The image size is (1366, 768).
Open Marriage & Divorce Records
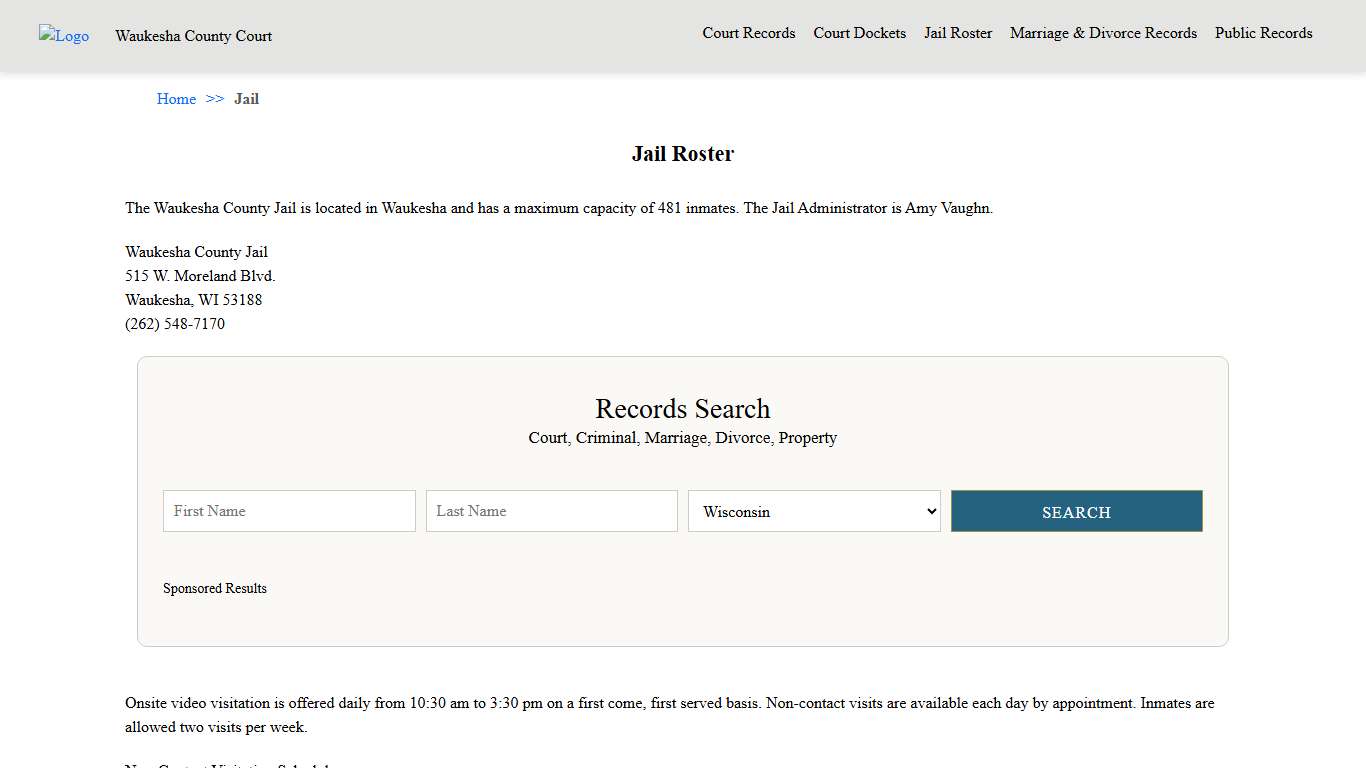point(1103,33)
